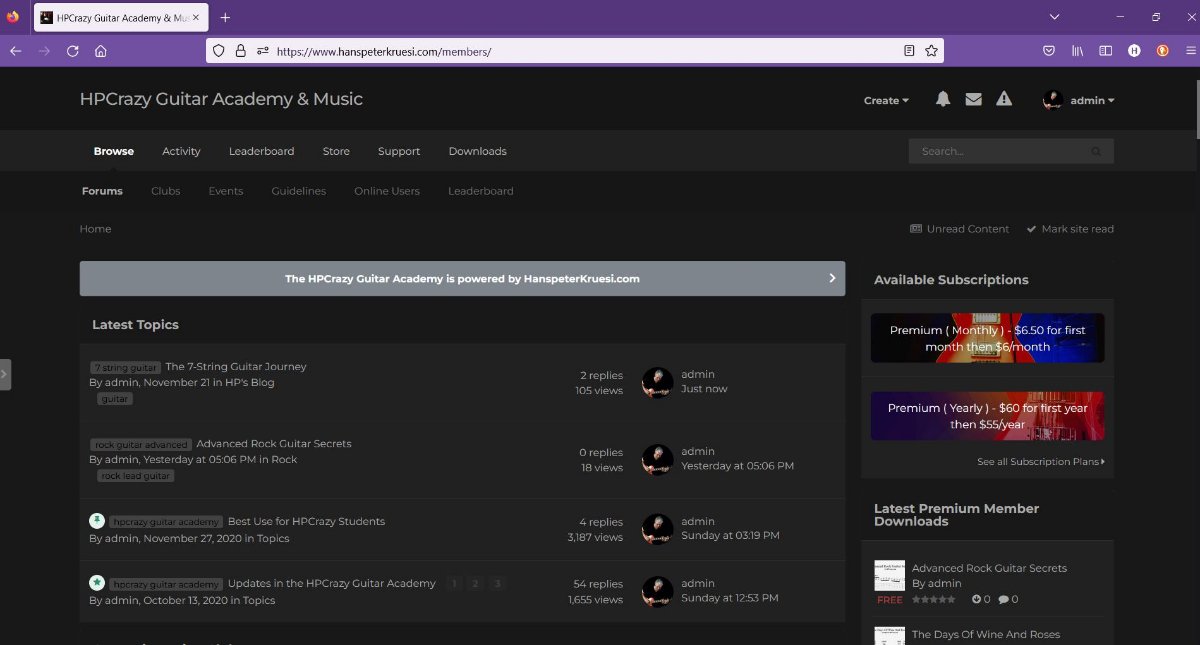This screenshot has height=645, width=1200.
Task: Open the Advanced Rock Guitar Secrets topic
Action: (274, 443)
